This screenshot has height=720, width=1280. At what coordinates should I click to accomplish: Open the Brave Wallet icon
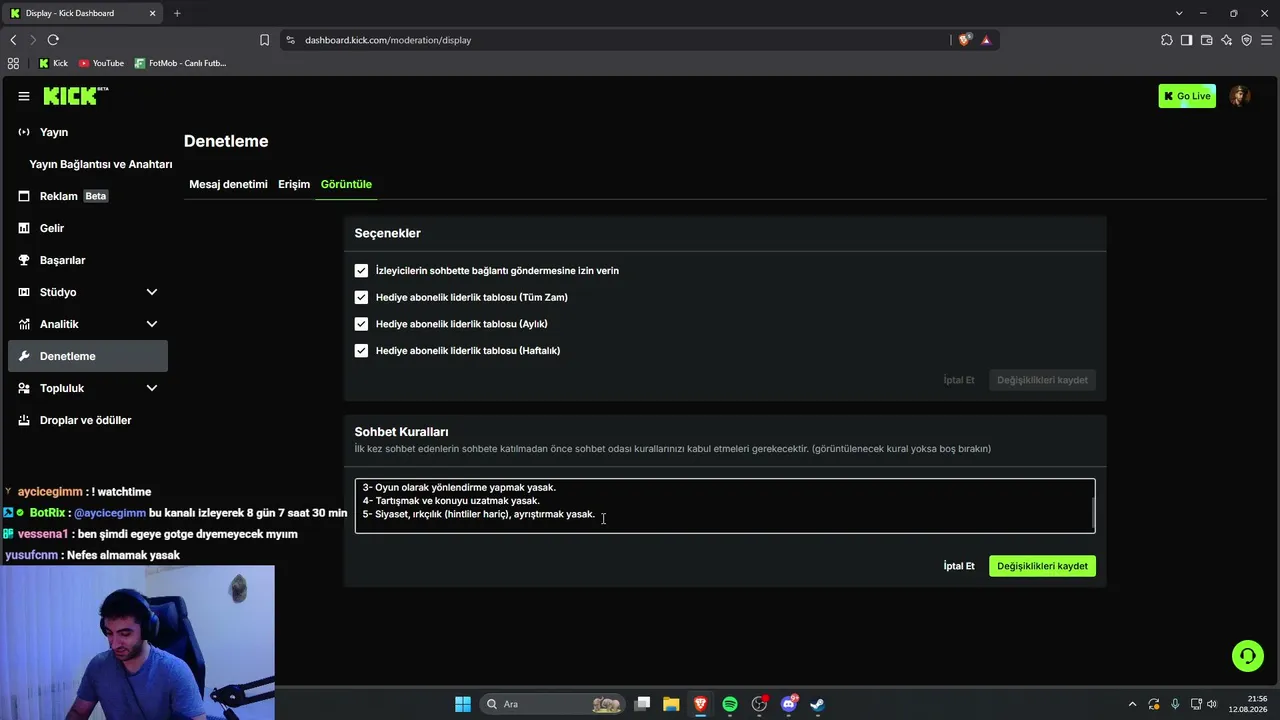[x=1206, y=40]
